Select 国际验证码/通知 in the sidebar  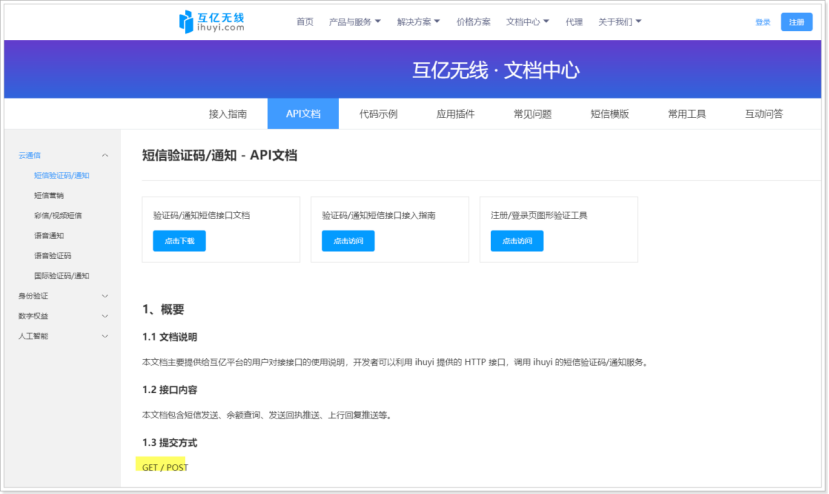click(x=61, y=276)
